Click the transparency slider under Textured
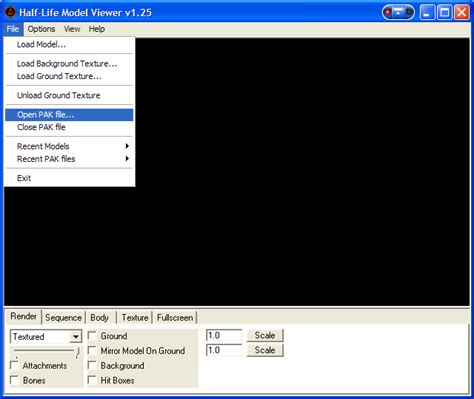 45,352
